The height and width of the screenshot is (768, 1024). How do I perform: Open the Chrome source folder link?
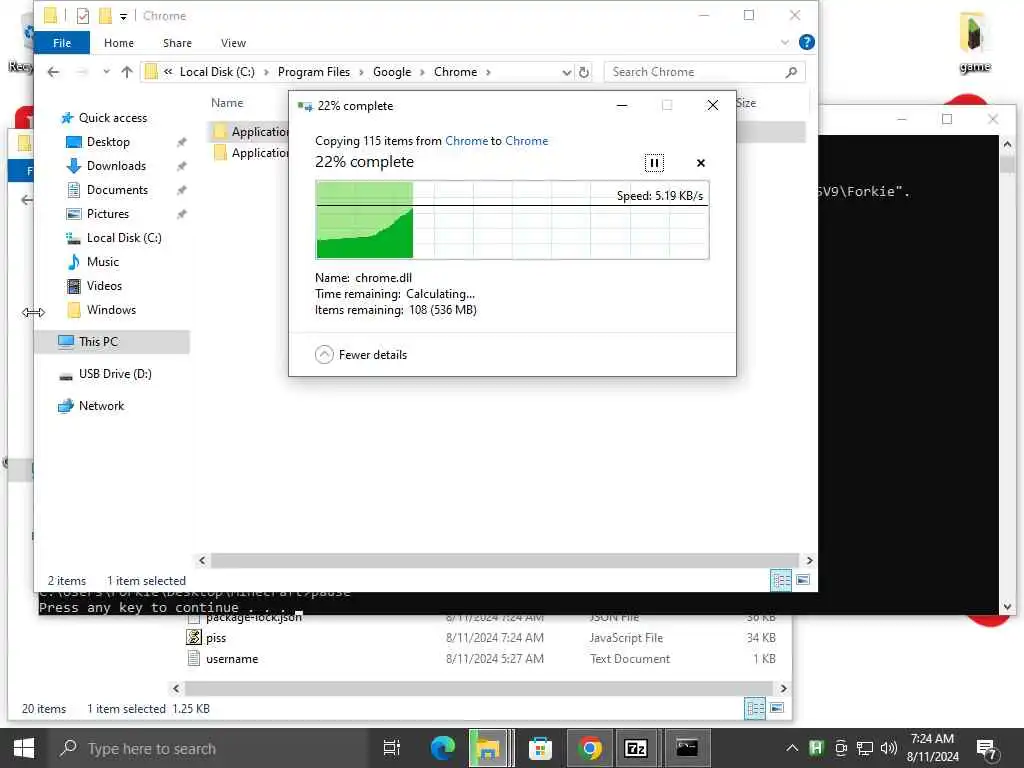(466, 141)
